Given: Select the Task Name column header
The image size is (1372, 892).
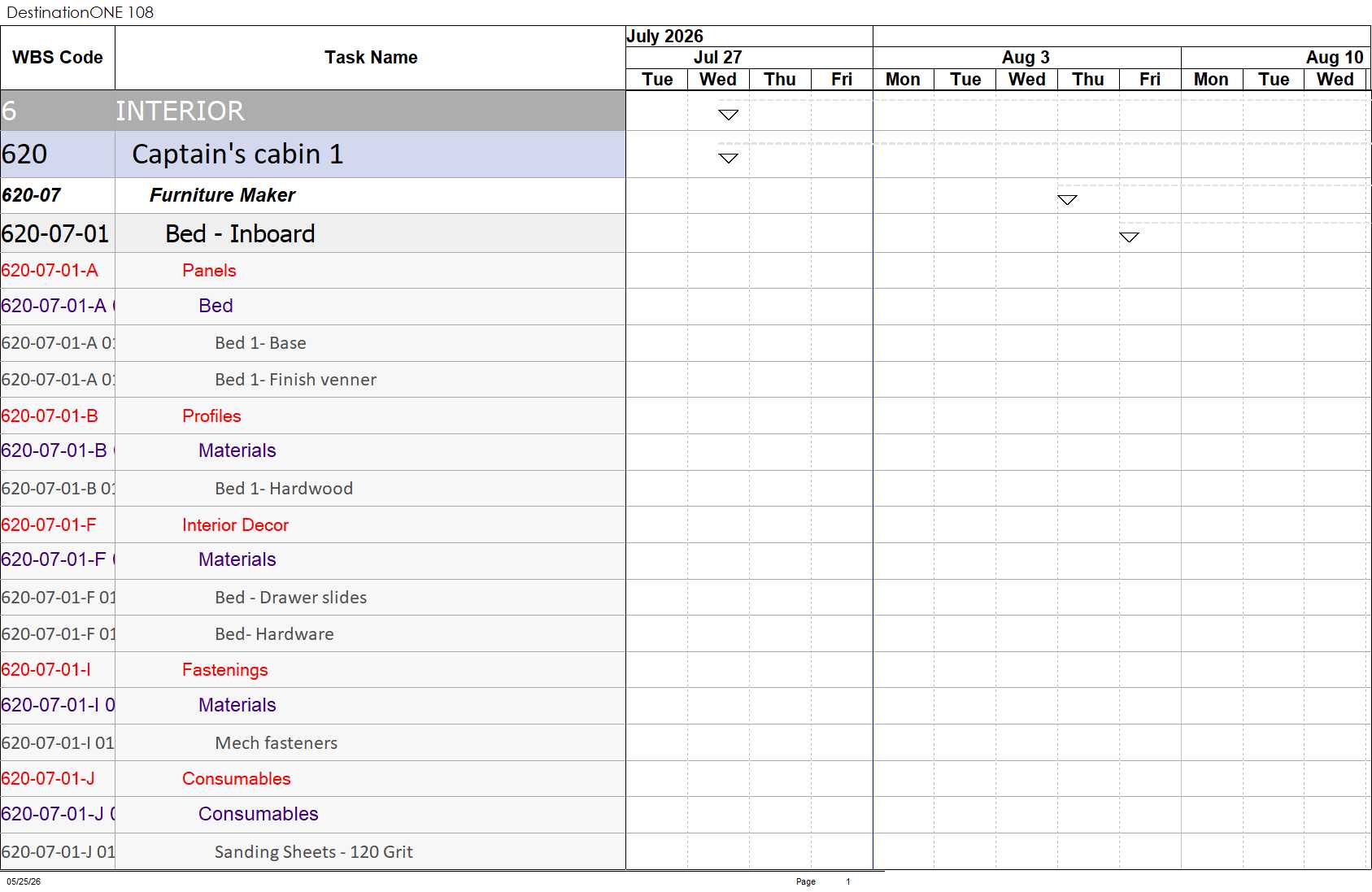Looking at the screenshot, I should 371,58.
